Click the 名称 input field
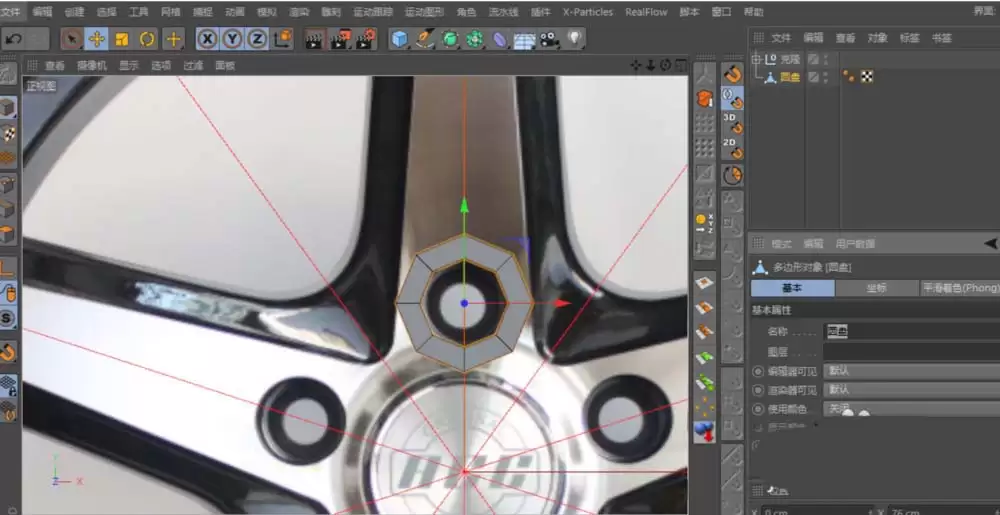The width and height of the screenshot is (1000, 515). tap(912, 331)
